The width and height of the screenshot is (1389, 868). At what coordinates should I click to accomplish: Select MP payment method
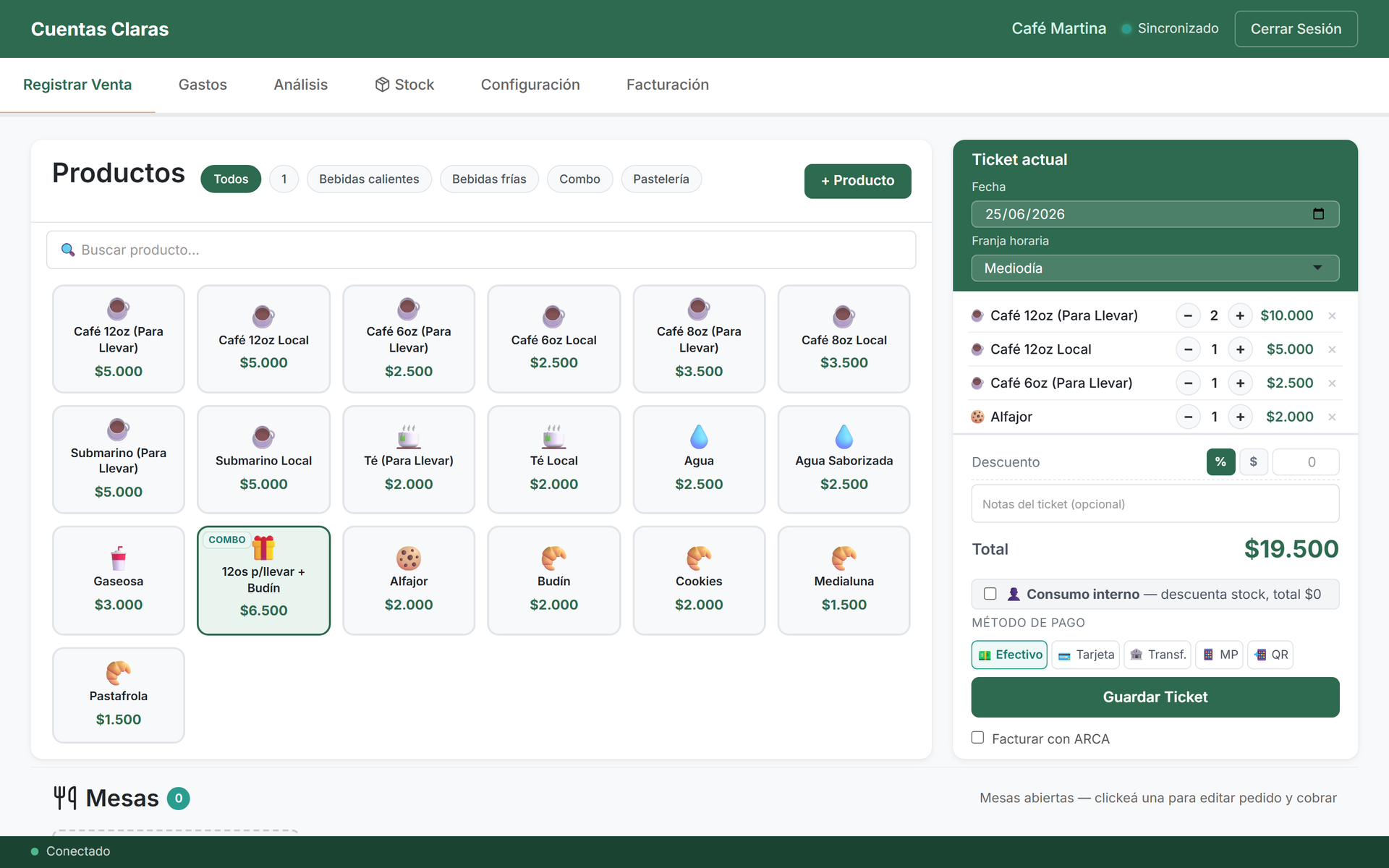(1220, 655)
